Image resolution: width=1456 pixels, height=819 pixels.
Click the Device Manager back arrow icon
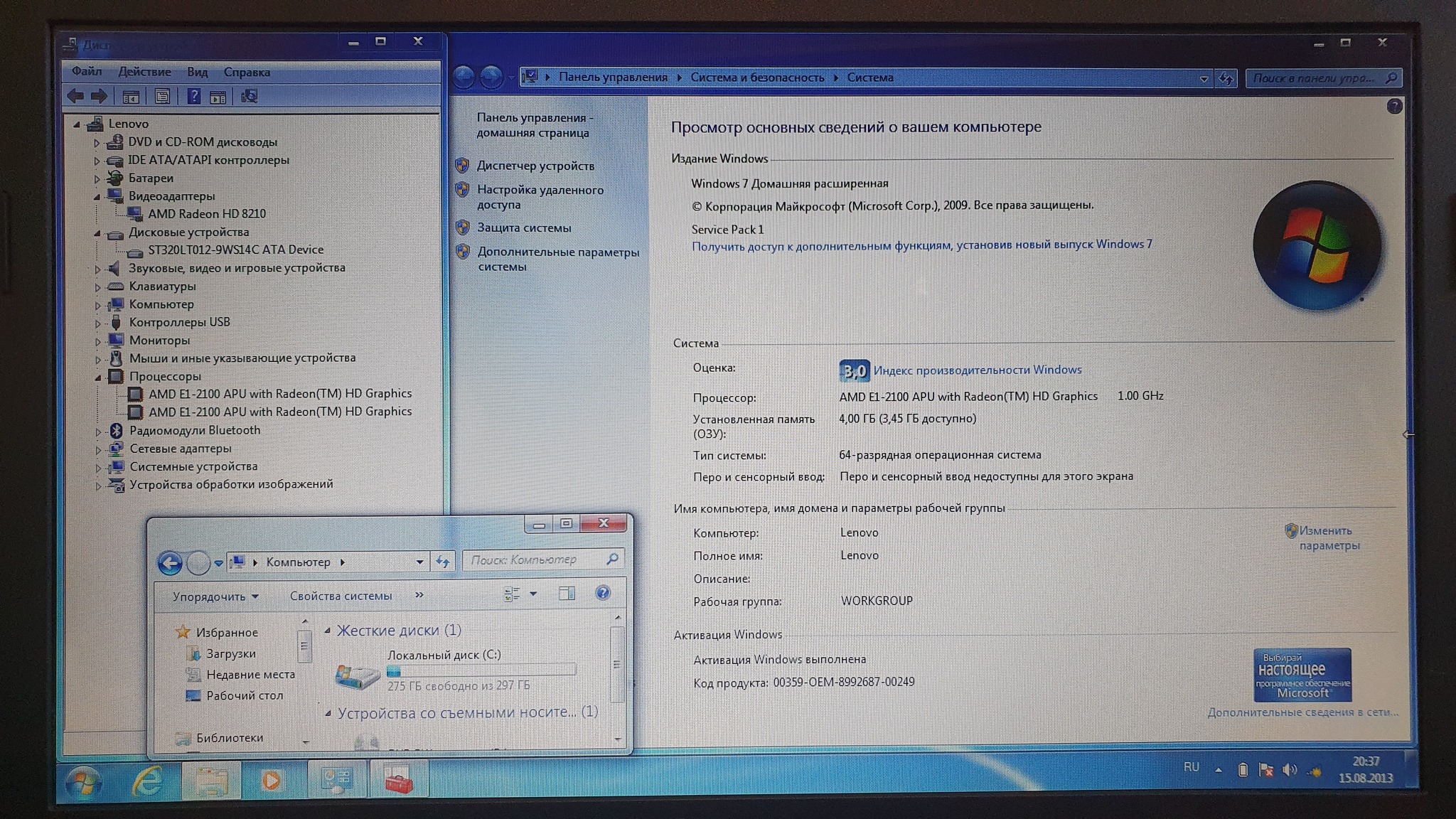pyautogui.click(x=75, y=97)
